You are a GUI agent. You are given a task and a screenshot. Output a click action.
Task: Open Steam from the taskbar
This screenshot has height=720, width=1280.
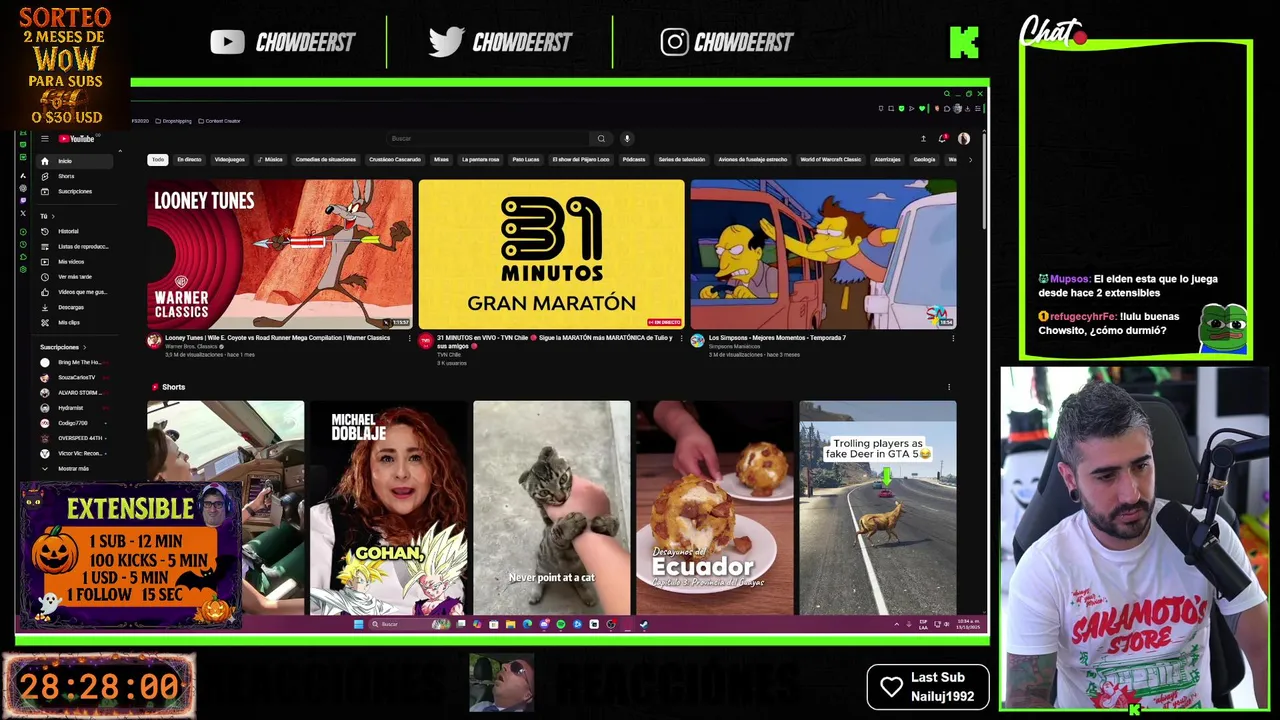pos(643,624)
